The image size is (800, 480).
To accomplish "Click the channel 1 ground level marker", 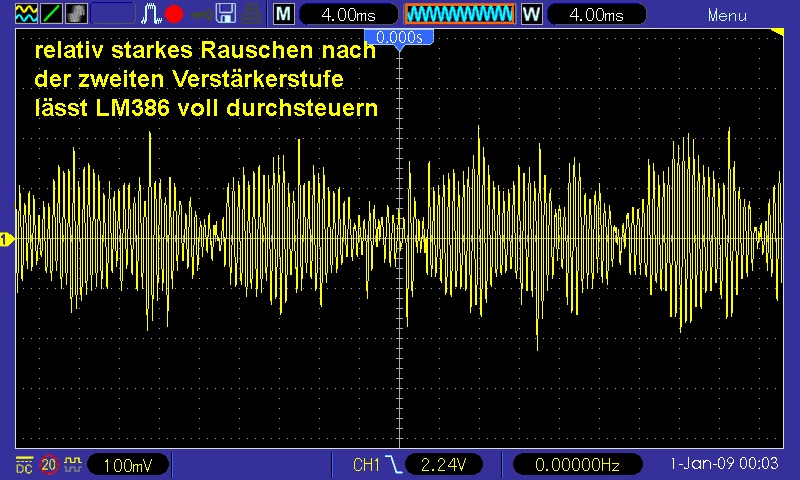I will tap(6, 239).
